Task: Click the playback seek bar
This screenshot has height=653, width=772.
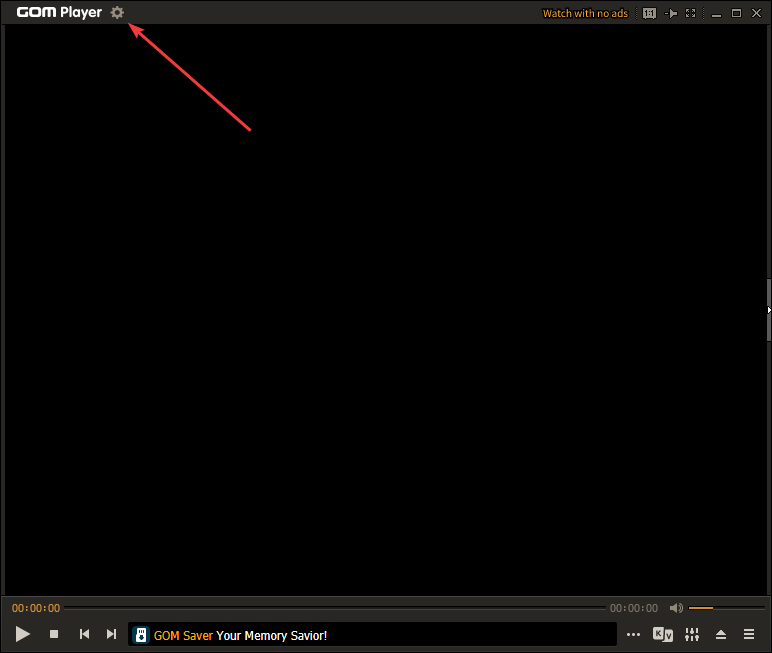Action: 335,608
